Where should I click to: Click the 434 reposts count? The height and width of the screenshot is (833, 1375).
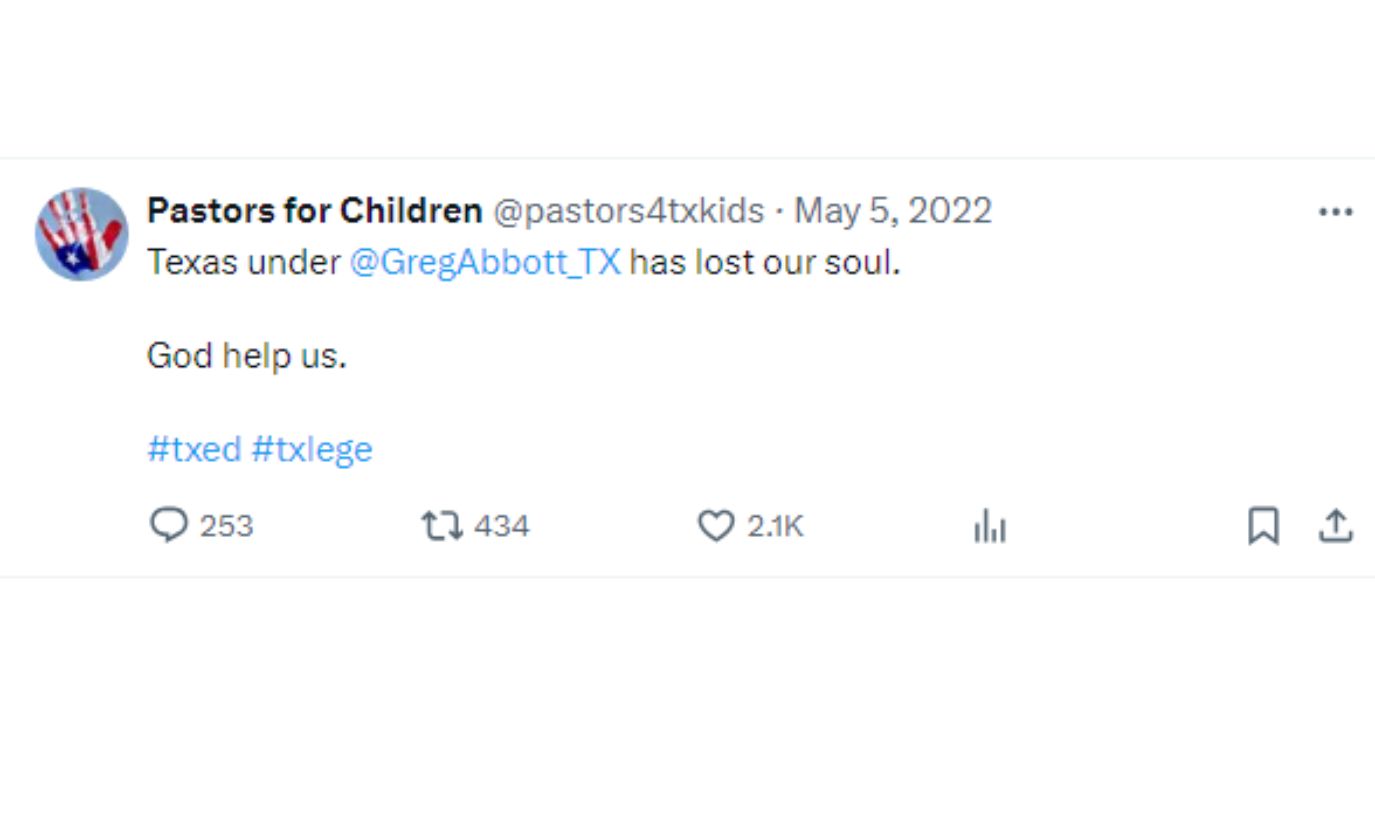tap(501, 526)
